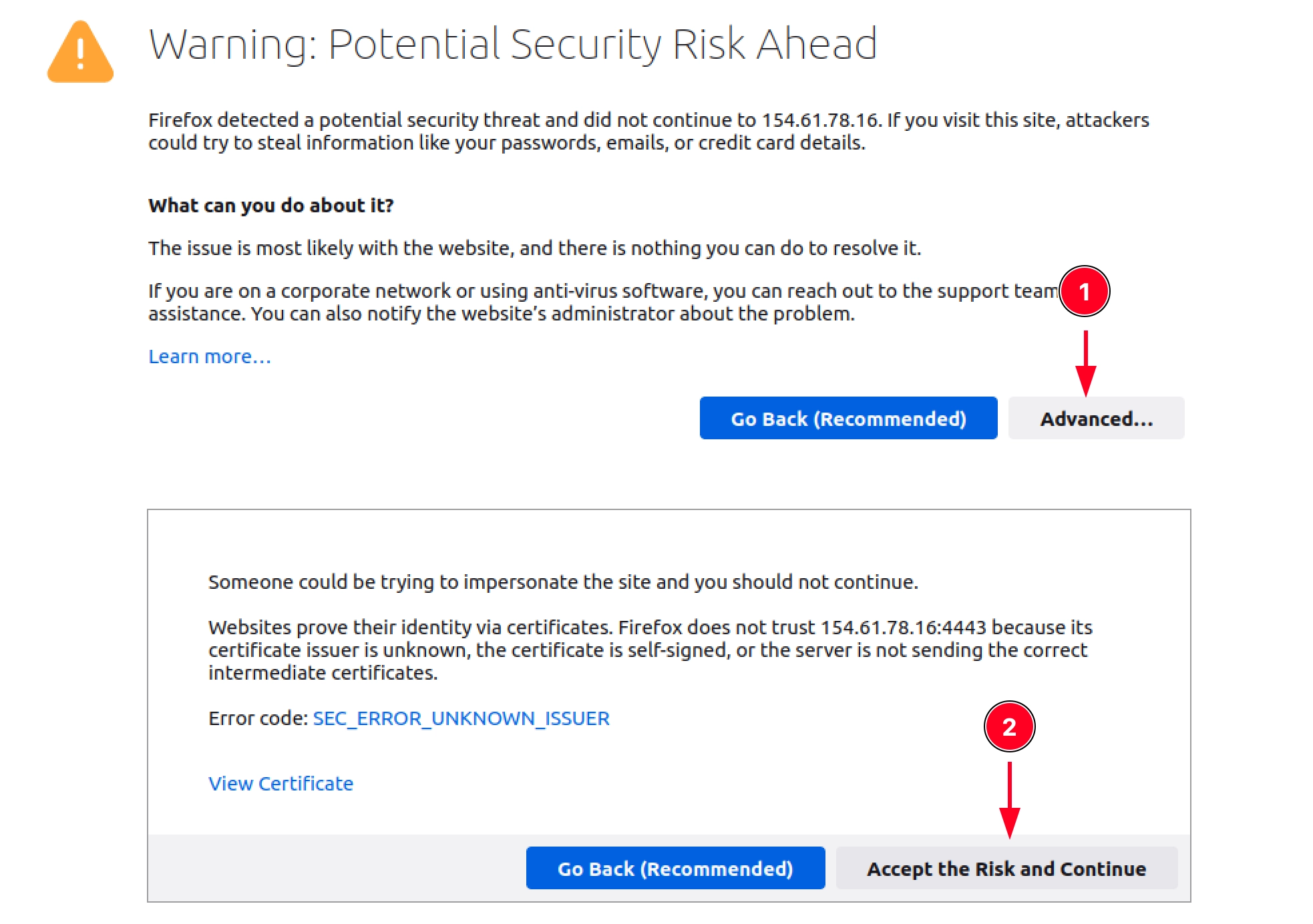The height and width of the screenshot is (924, 1313).
Task: Choose Accept the Risk and Continue
Action: tap(1006, 868)
